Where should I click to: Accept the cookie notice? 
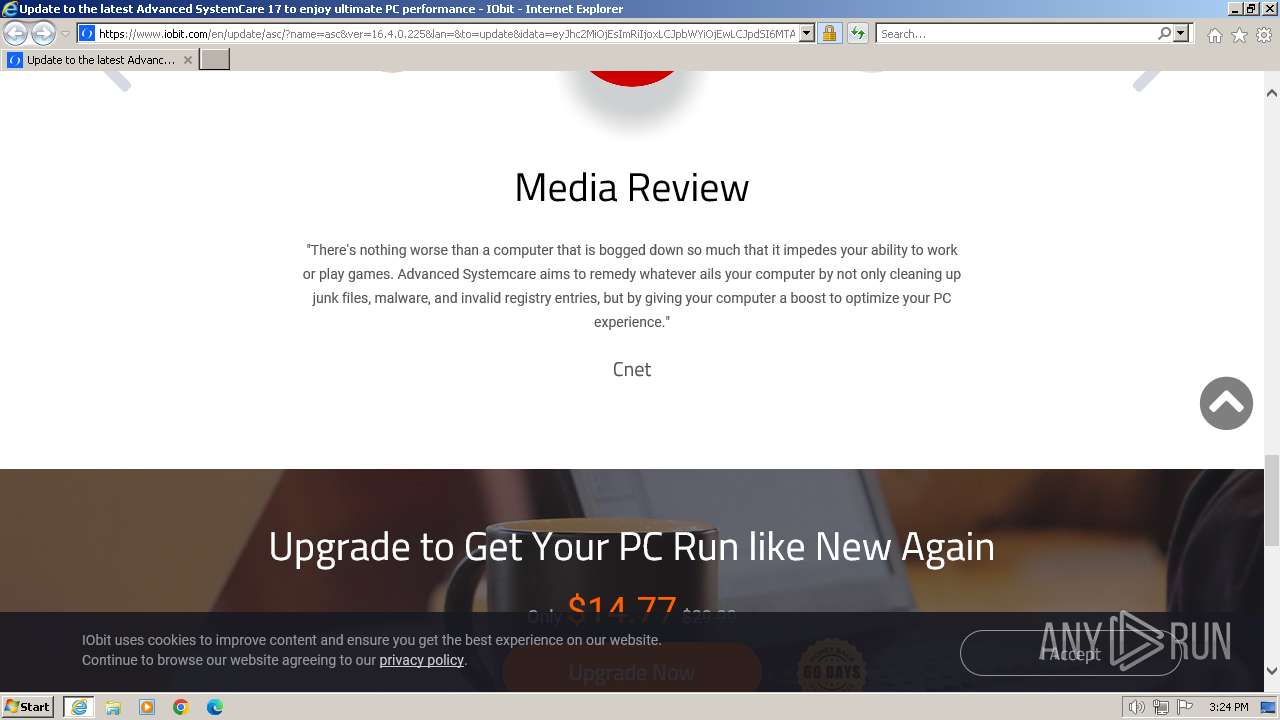point(1071,653)
